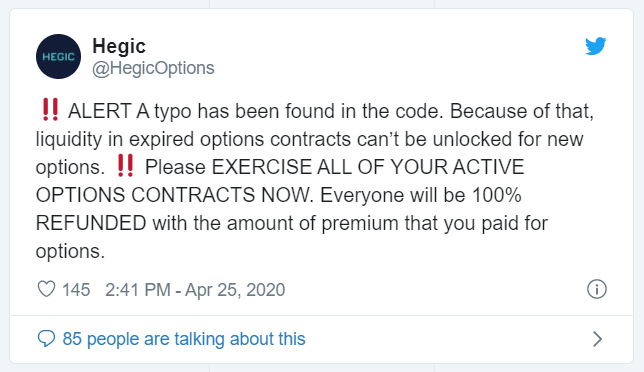Open "85 people are talking about this"

(x=184, y=339)
